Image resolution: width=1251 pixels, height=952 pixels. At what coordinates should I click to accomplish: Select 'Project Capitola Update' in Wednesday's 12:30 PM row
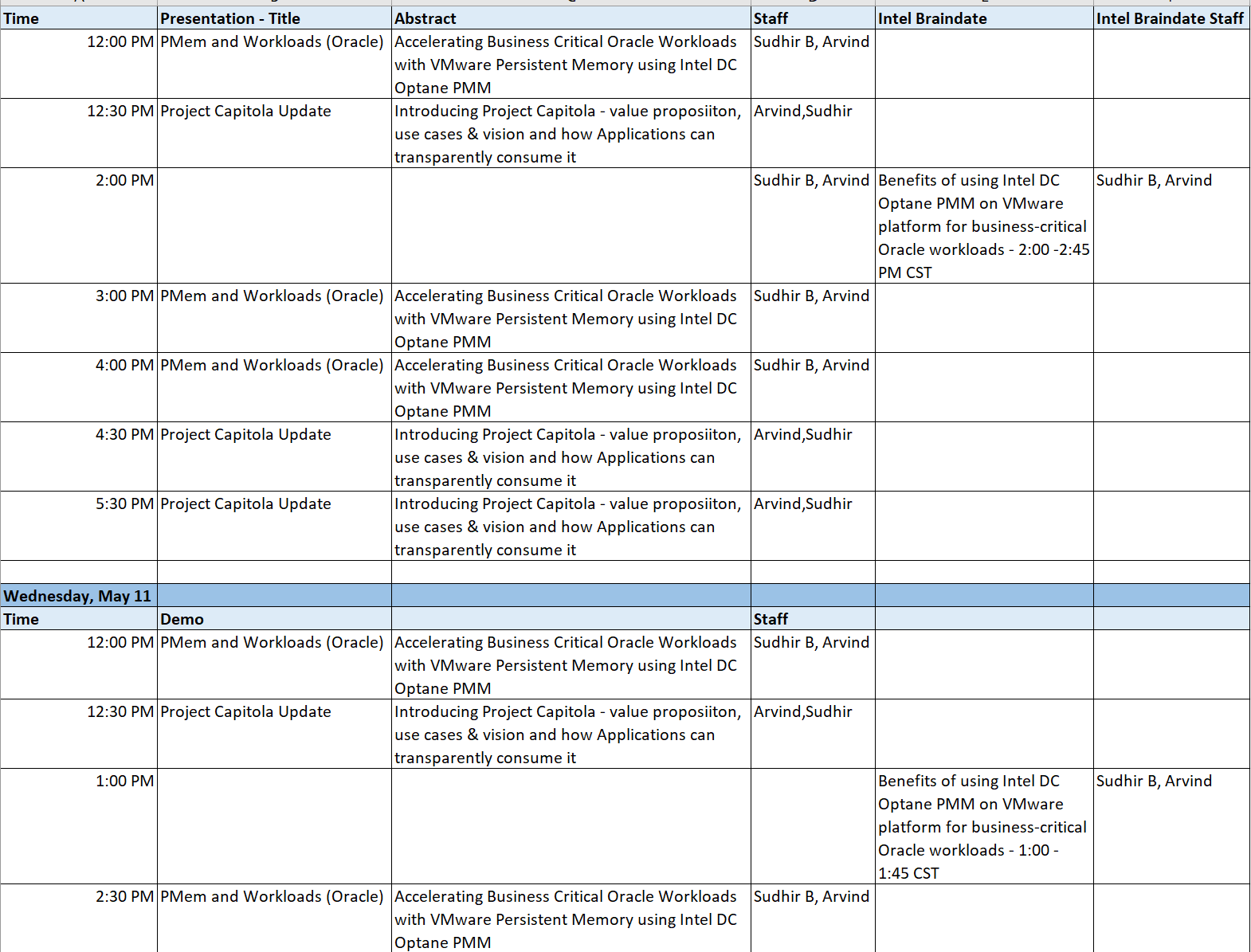(274, 734)
